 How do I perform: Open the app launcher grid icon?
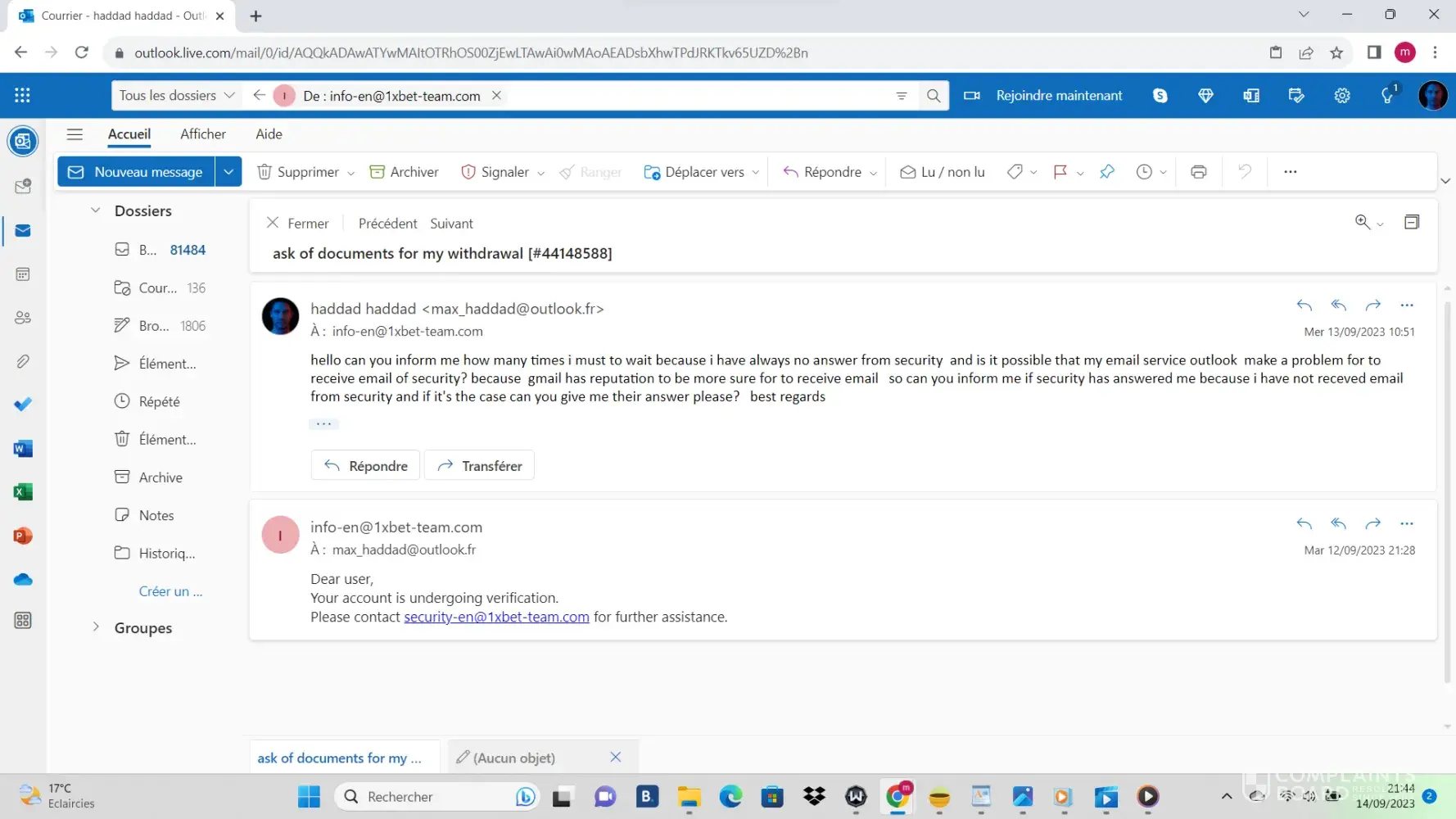pyautogui.click(x=22, y=96)
